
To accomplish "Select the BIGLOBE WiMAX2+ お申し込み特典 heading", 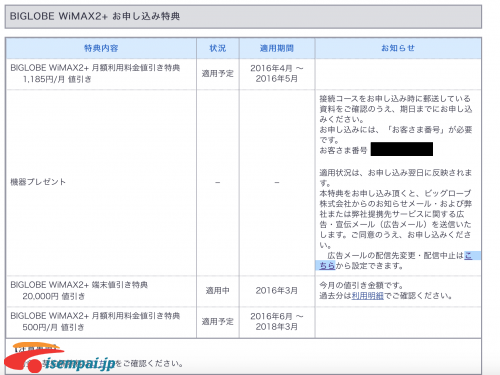I will (x=95, y=16).
